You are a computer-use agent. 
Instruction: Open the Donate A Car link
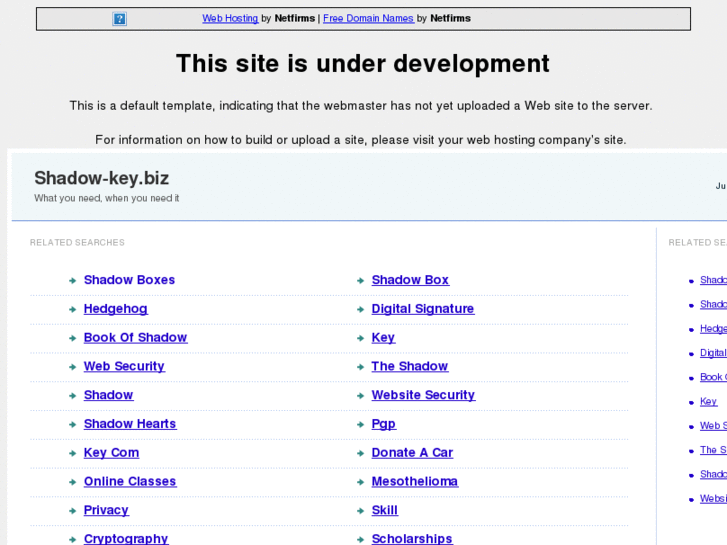coord(412,452)
